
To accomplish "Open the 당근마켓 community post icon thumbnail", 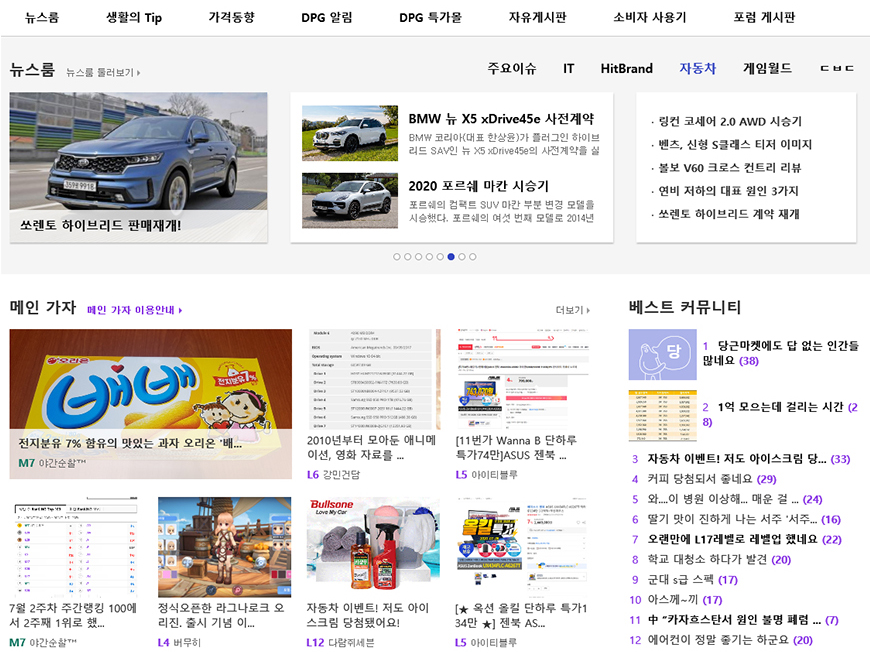I will (x=662, y=355).
